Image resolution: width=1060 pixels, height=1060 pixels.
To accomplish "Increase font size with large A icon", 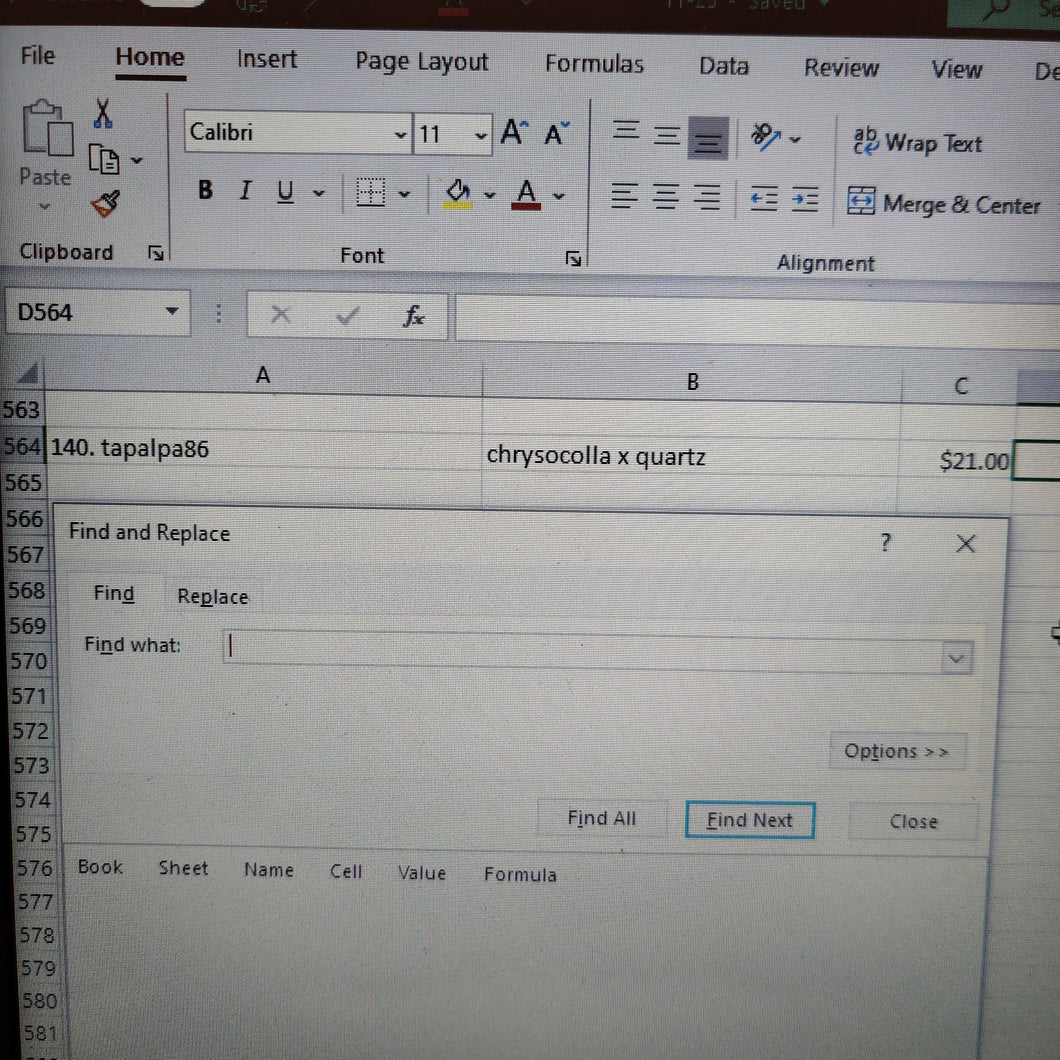I will tap(514, 131).
